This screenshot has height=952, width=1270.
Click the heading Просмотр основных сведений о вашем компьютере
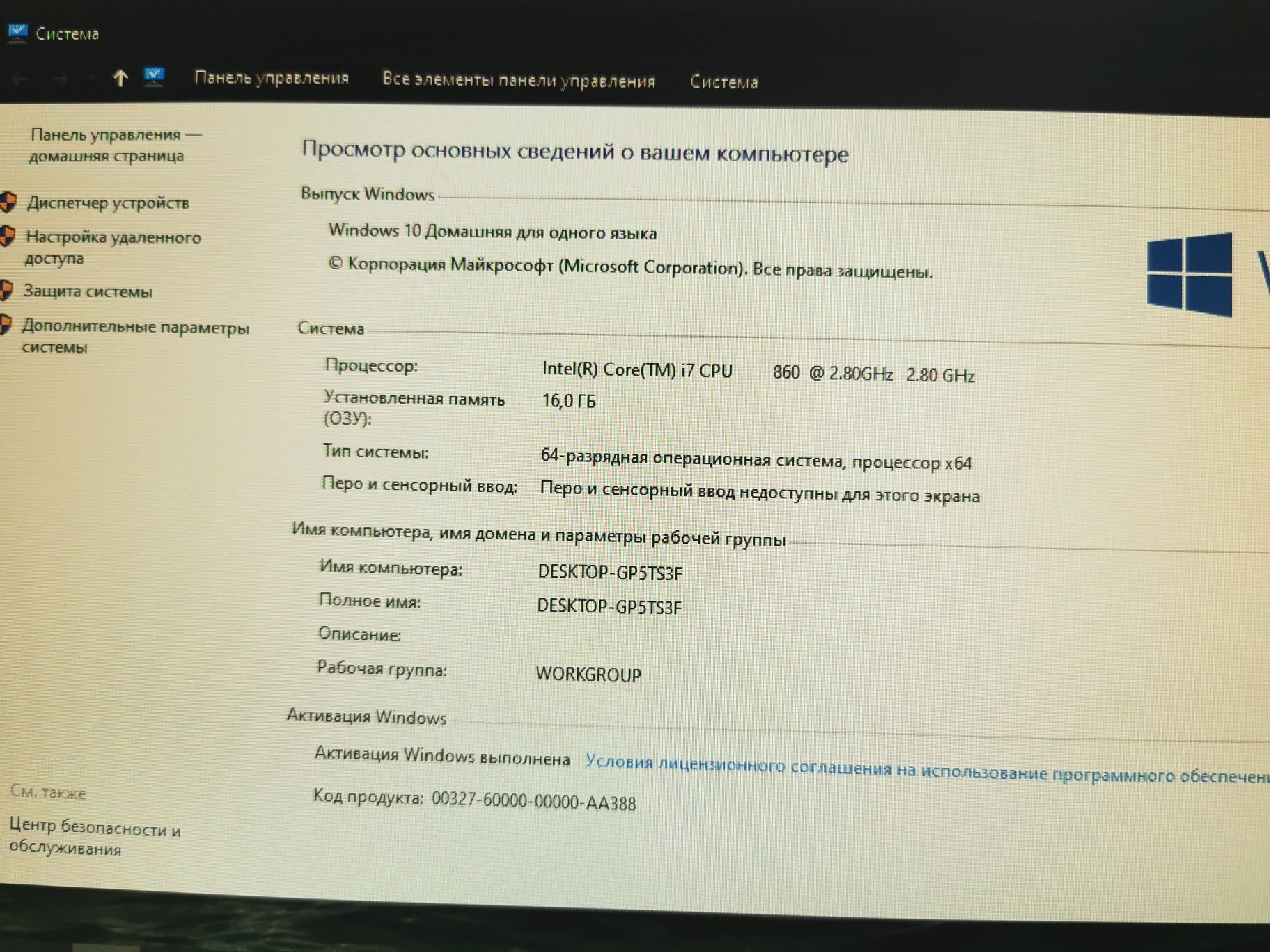coord(575,151)
